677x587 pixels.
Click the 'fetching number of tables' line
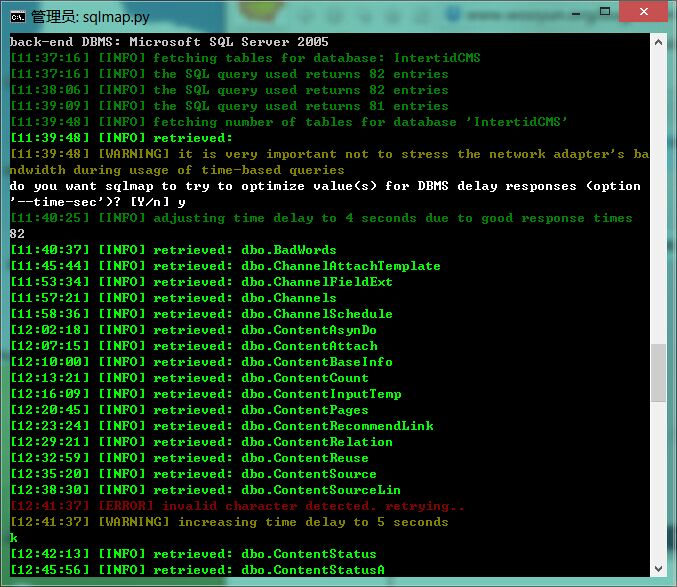click(x=288, y=122)
